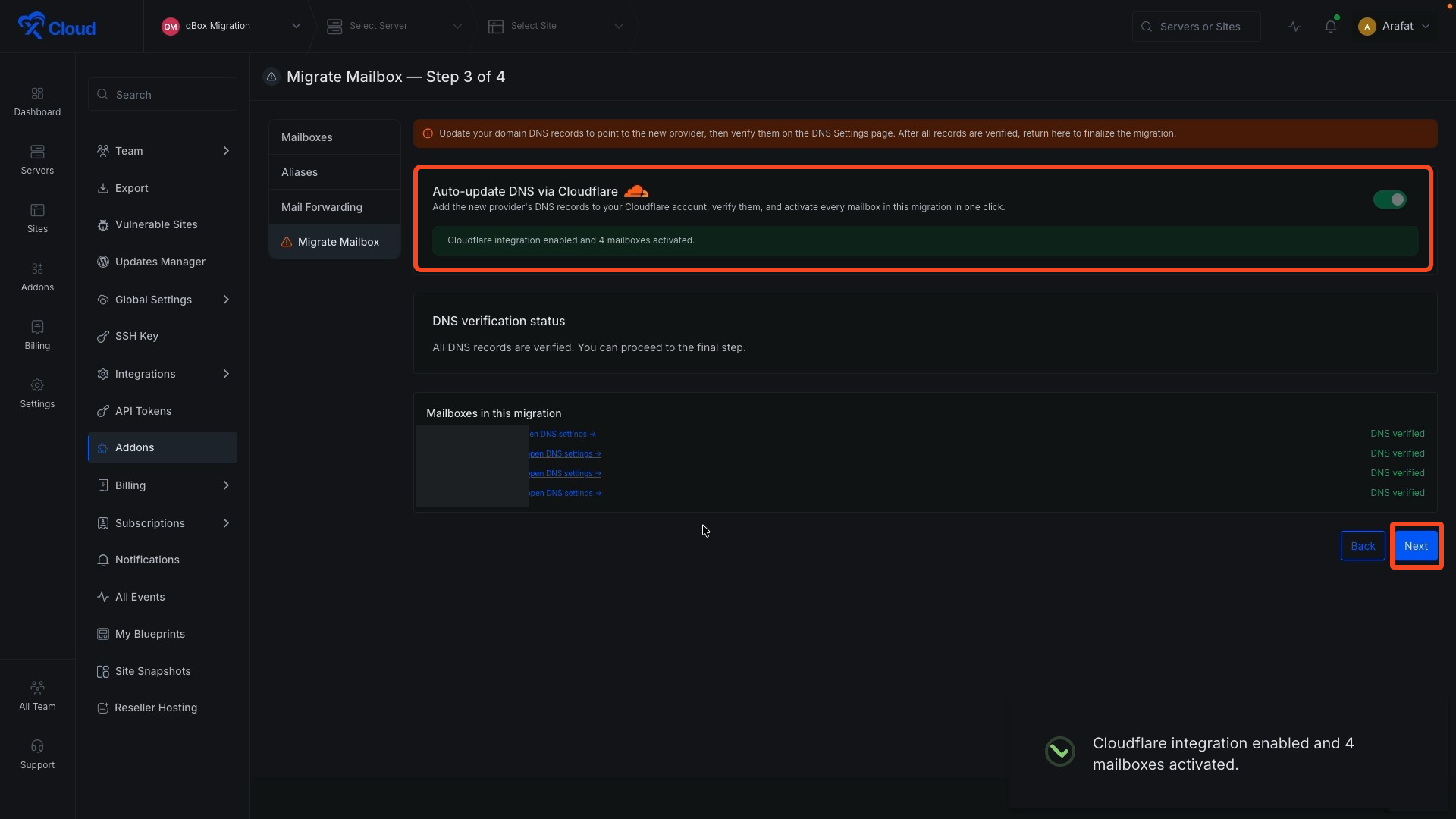The image size is (1456, 819).
Task: Open the Select Site dropdown
Action: point(556,26)
